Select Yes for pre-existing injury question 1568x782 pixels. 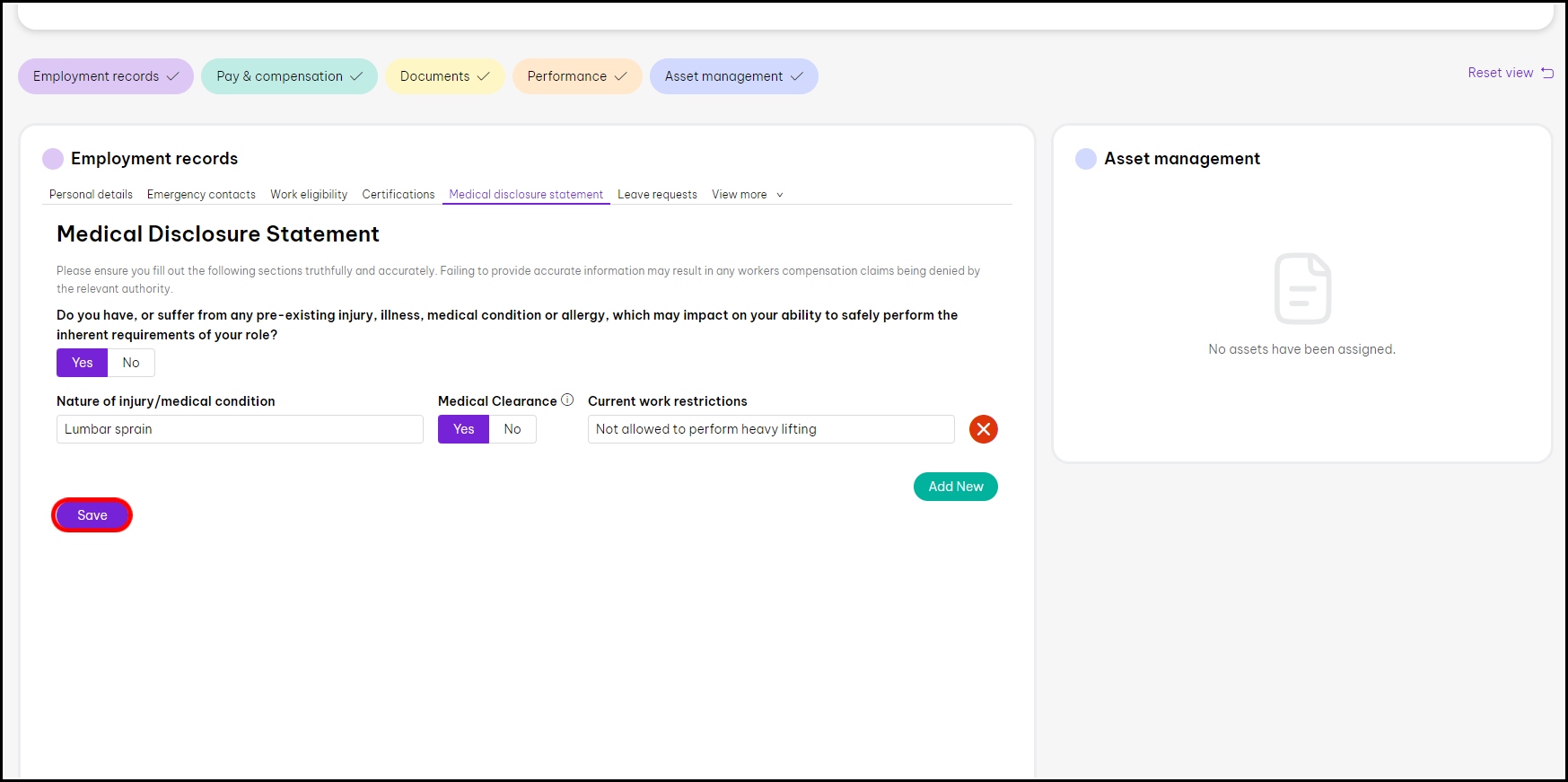coord(83,363)
